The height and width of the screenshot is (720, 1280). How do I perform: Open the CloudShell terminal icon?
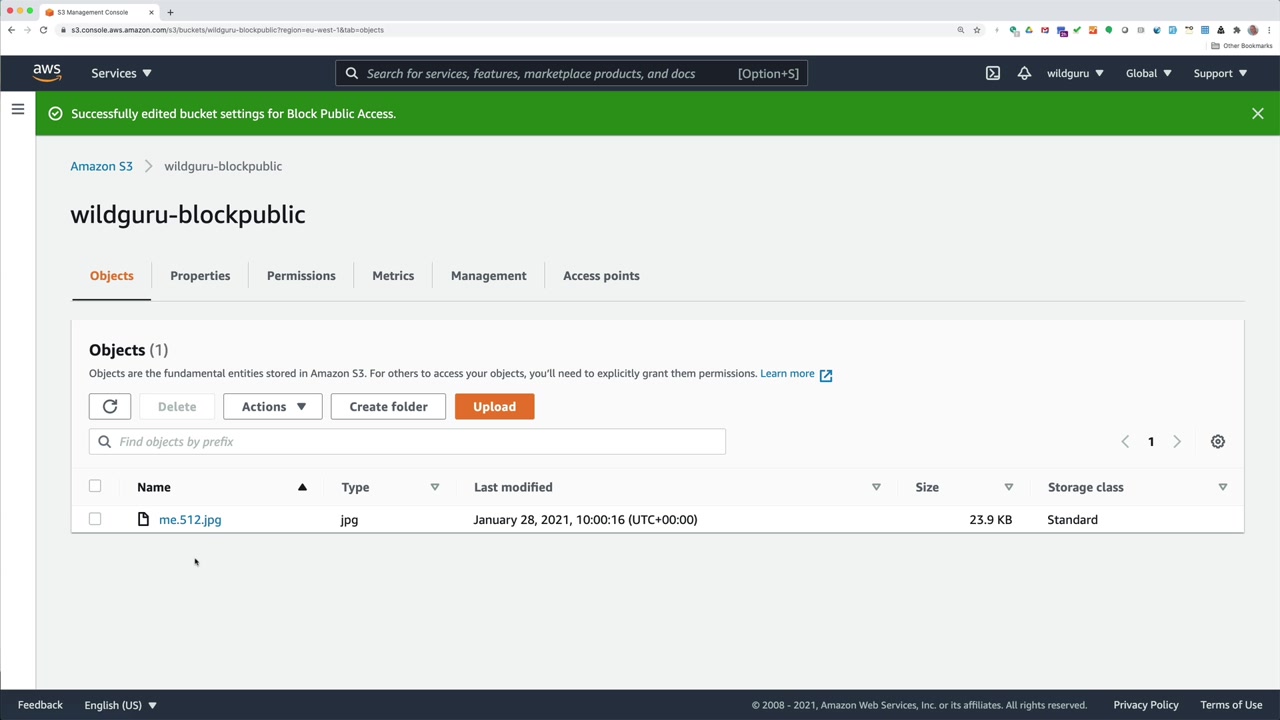click(x=993, y=73)
